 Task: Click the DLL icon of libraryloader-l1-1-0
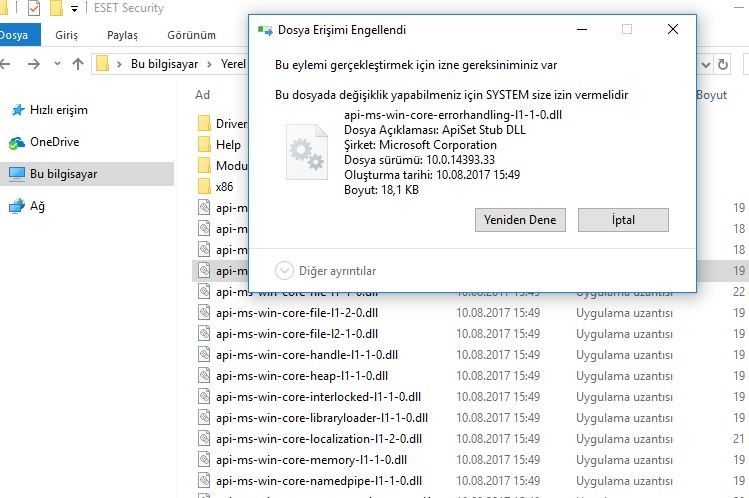click(204, 417)
